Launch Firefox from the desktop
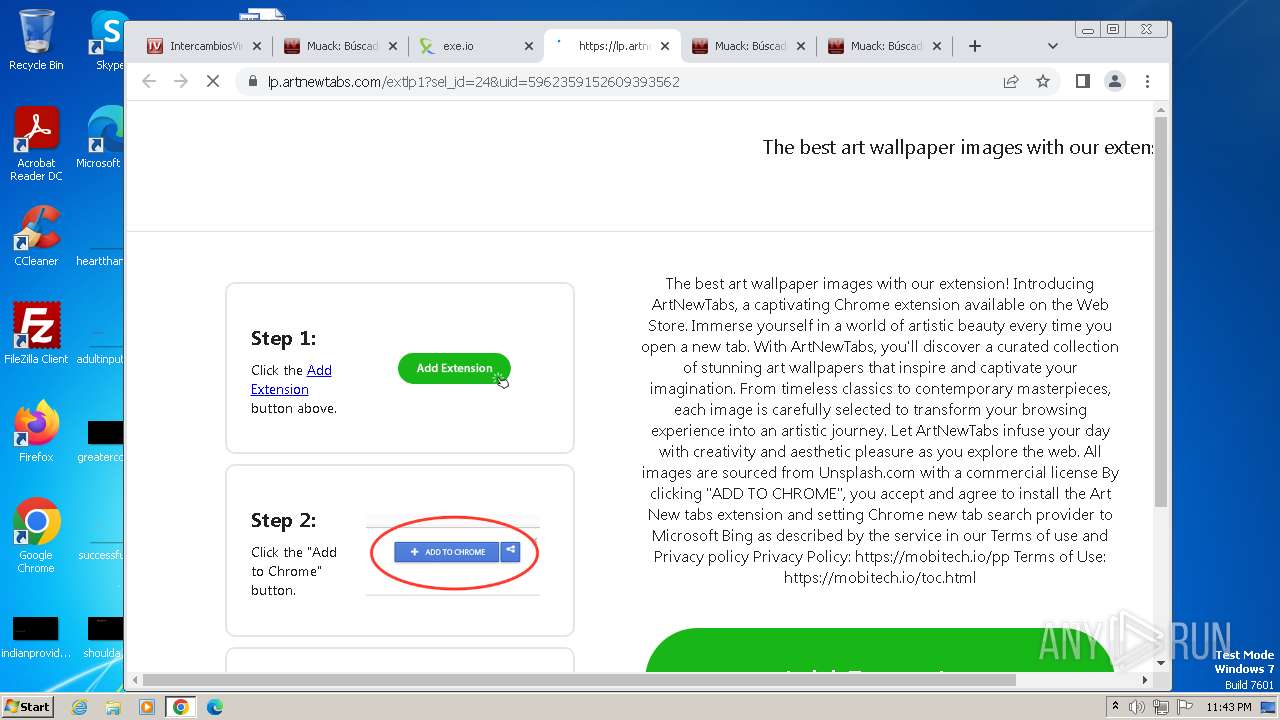Screen dimensions: 1280x720 pos(36,432)
